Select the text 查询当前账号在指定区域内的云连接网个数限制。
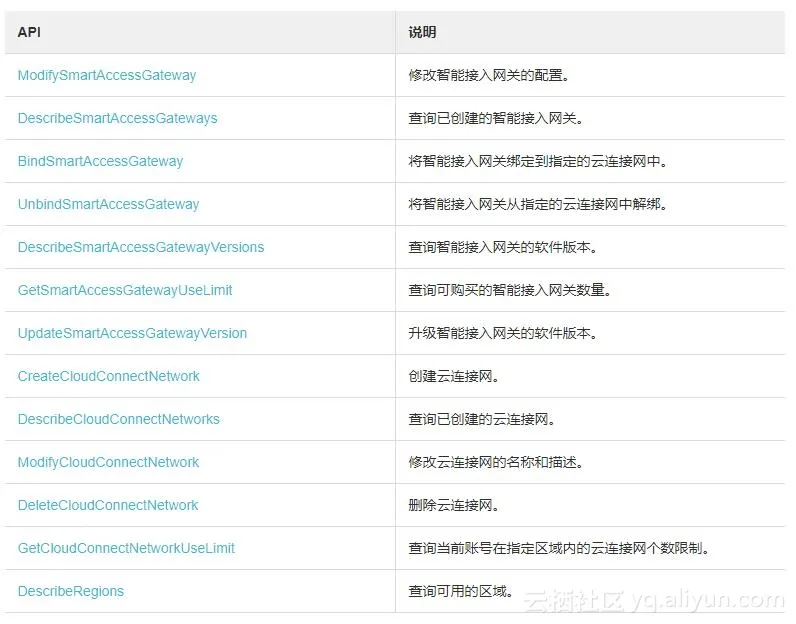Screen dimensions: 796x624 coord(559,548)
